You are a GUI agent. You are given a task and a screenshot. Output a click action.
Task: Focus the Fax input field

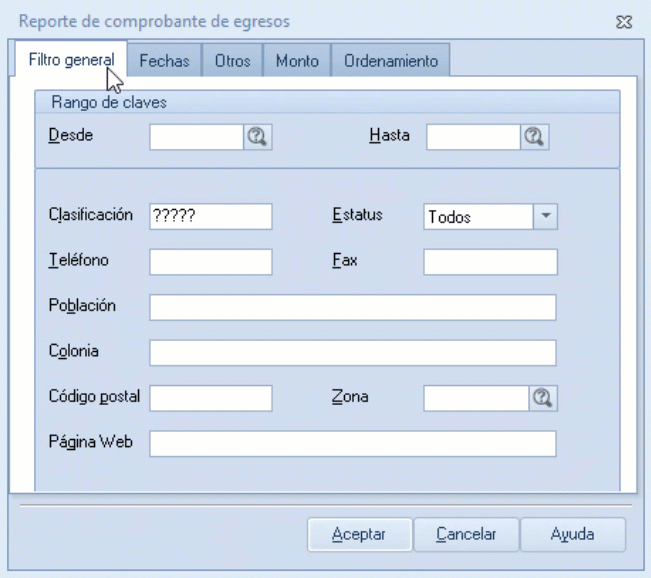489,261
